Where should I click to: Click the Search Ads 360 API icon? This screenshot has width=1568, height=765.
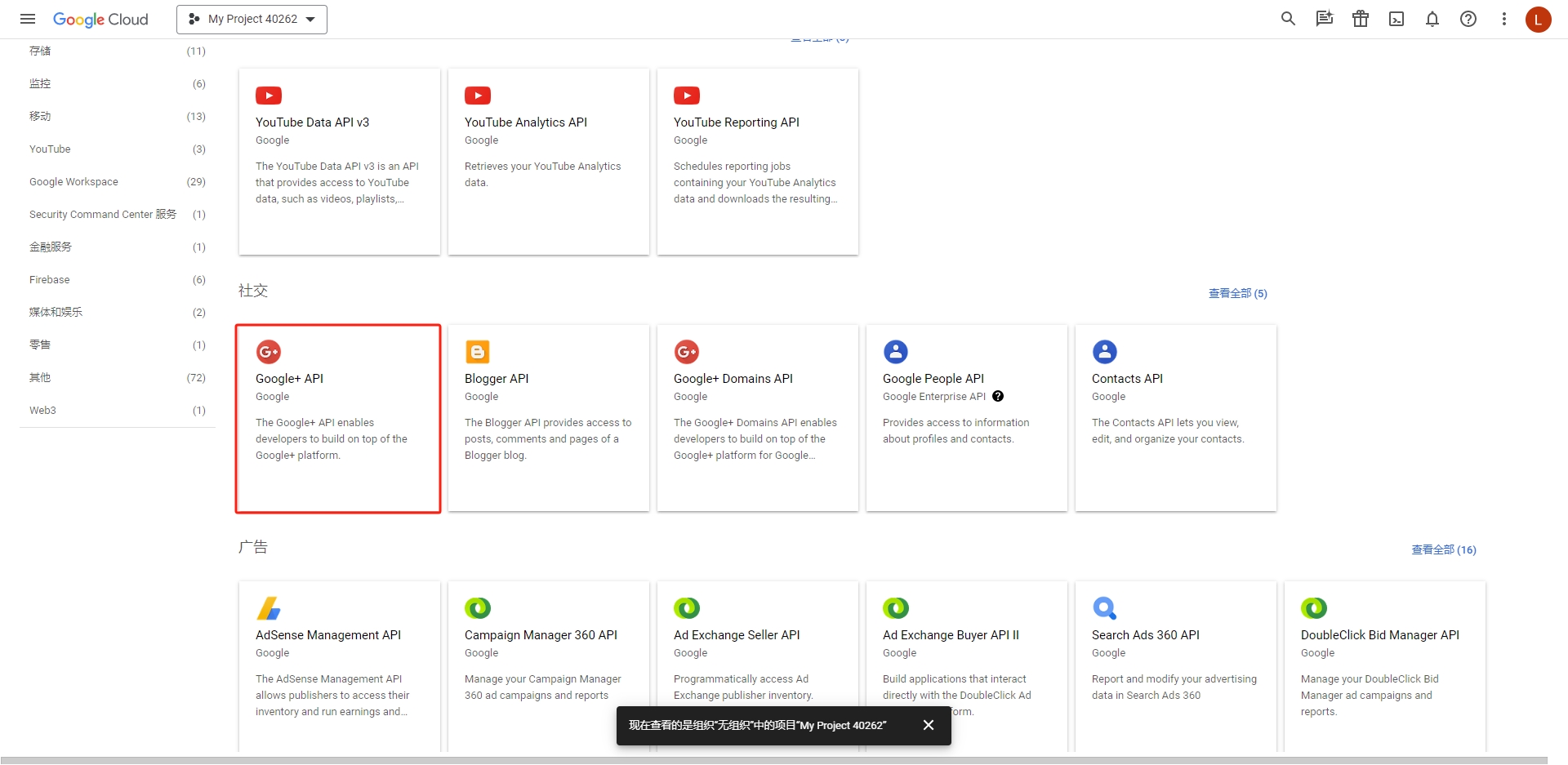[x=1105, y=608]
